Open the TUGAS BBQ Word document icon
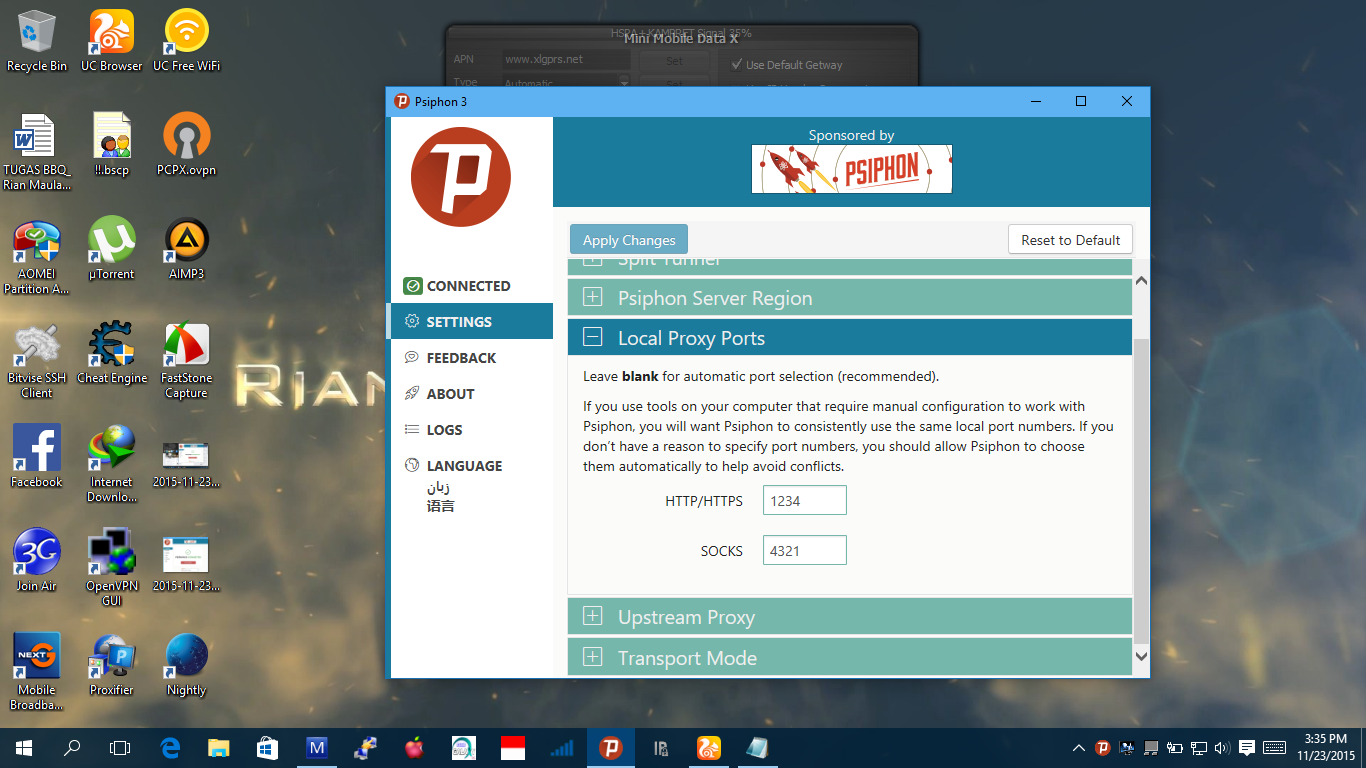Image resolution: width=1366 pixels, height=768 pixels. 37,153
